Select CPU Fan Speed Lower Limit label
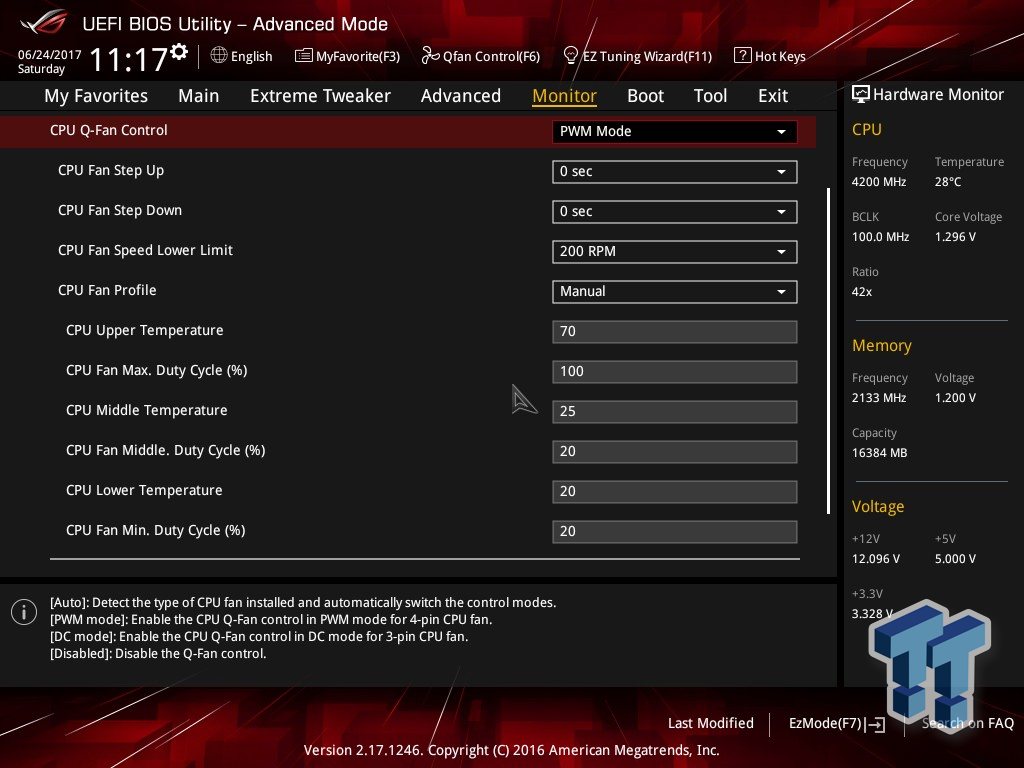Image resolution: width=1024 pixels, height=768 pixels. (x=145, y=250)
